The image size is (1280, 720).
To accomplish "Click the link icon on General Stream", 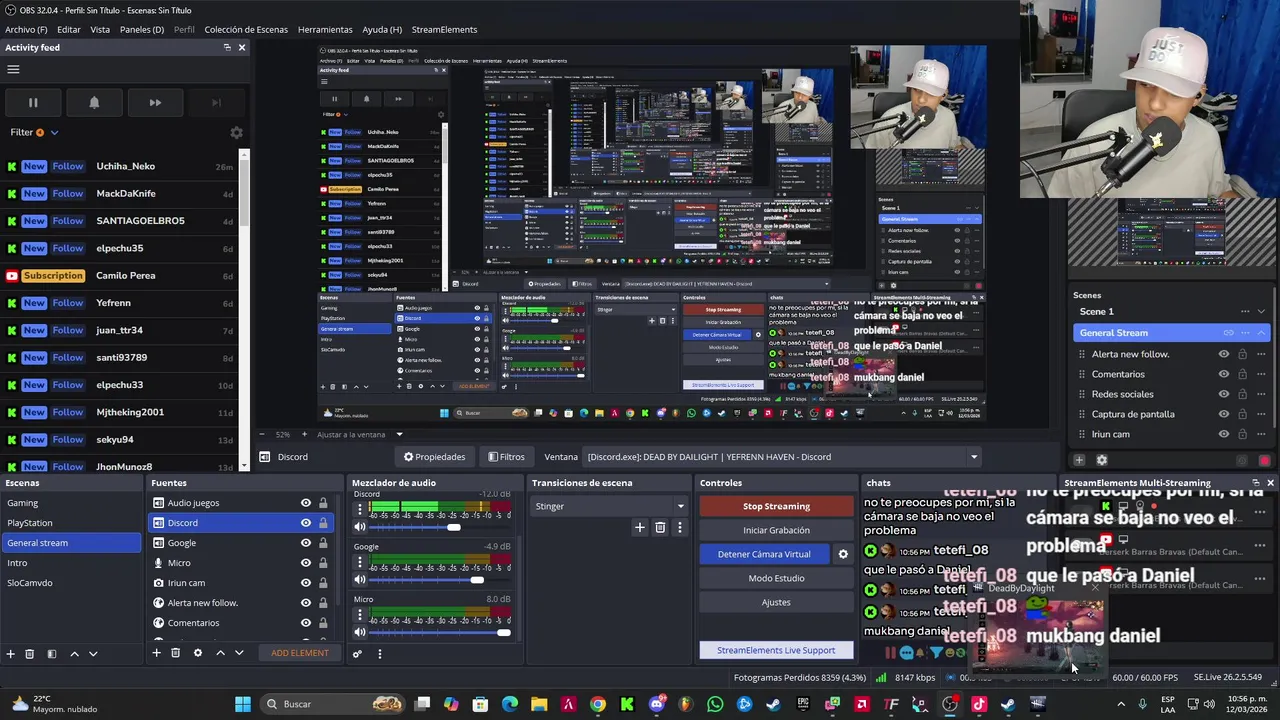I will [x=1228, y=333].
